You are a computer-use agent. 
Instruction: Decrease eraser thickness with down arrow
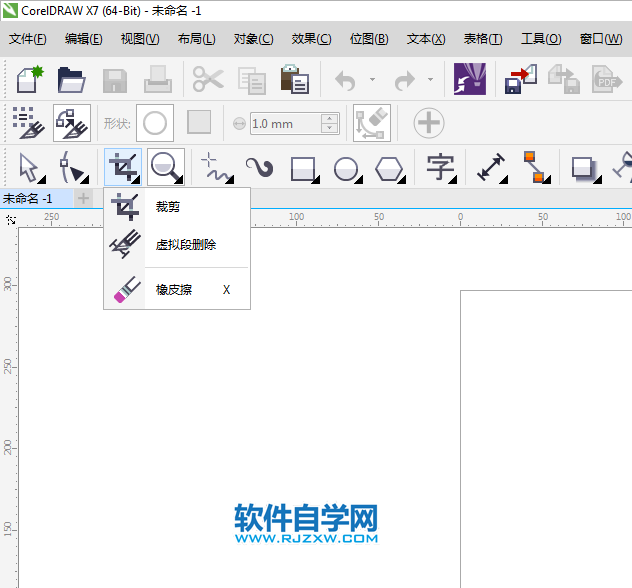pyautogui.click(x=330, y=128)
